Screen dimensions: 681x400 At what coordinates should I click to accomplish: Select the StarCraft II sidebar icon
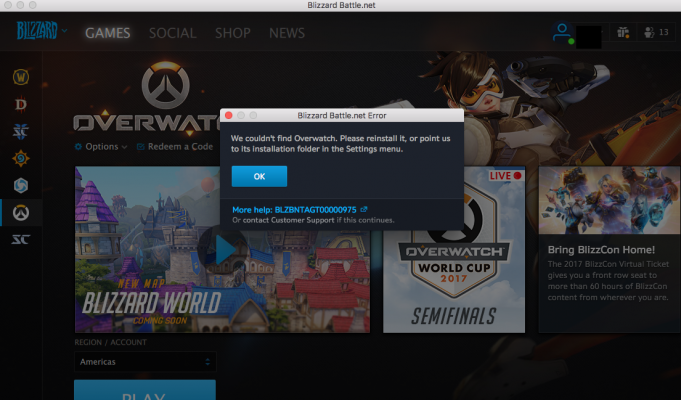21,131
